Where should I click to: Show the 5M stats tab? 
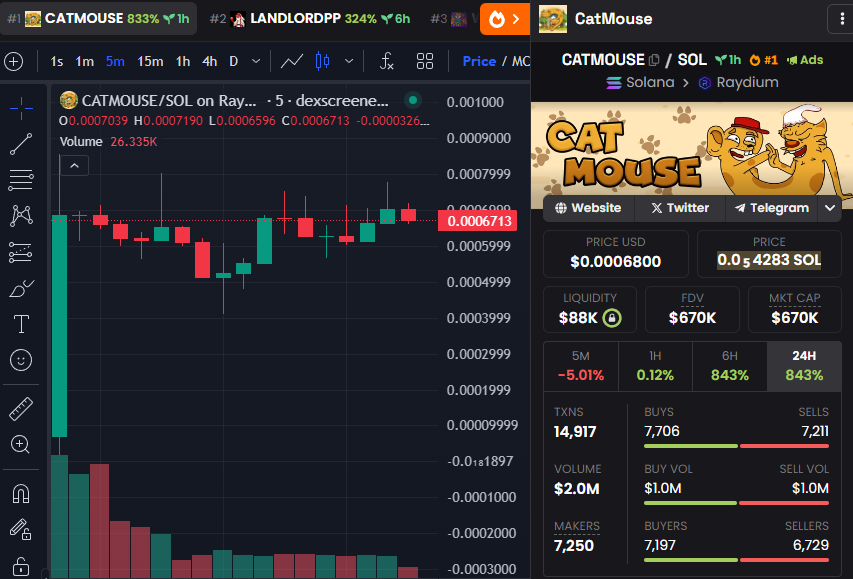[580, 366]
